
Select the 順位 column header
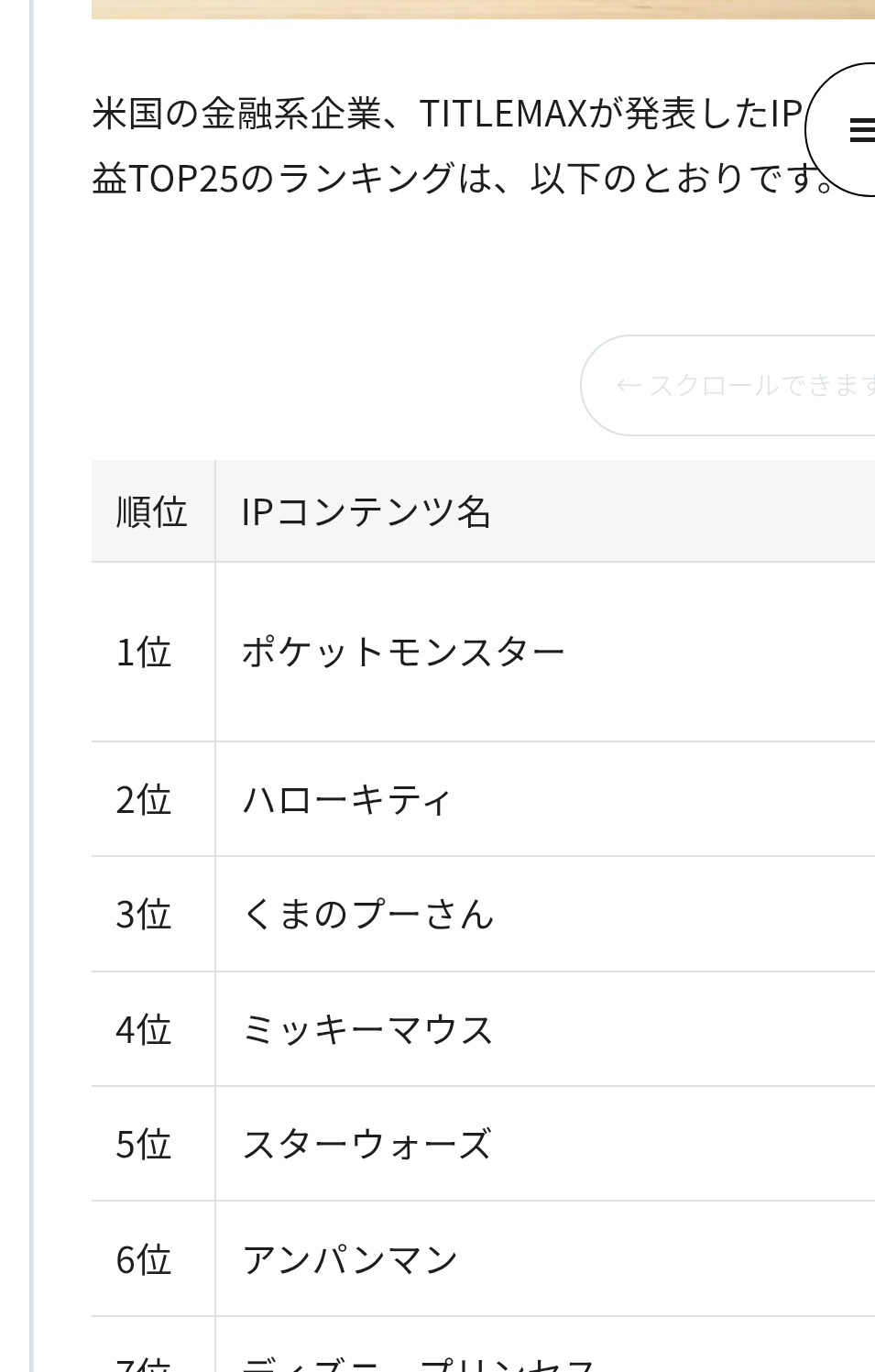pos(153,511)
